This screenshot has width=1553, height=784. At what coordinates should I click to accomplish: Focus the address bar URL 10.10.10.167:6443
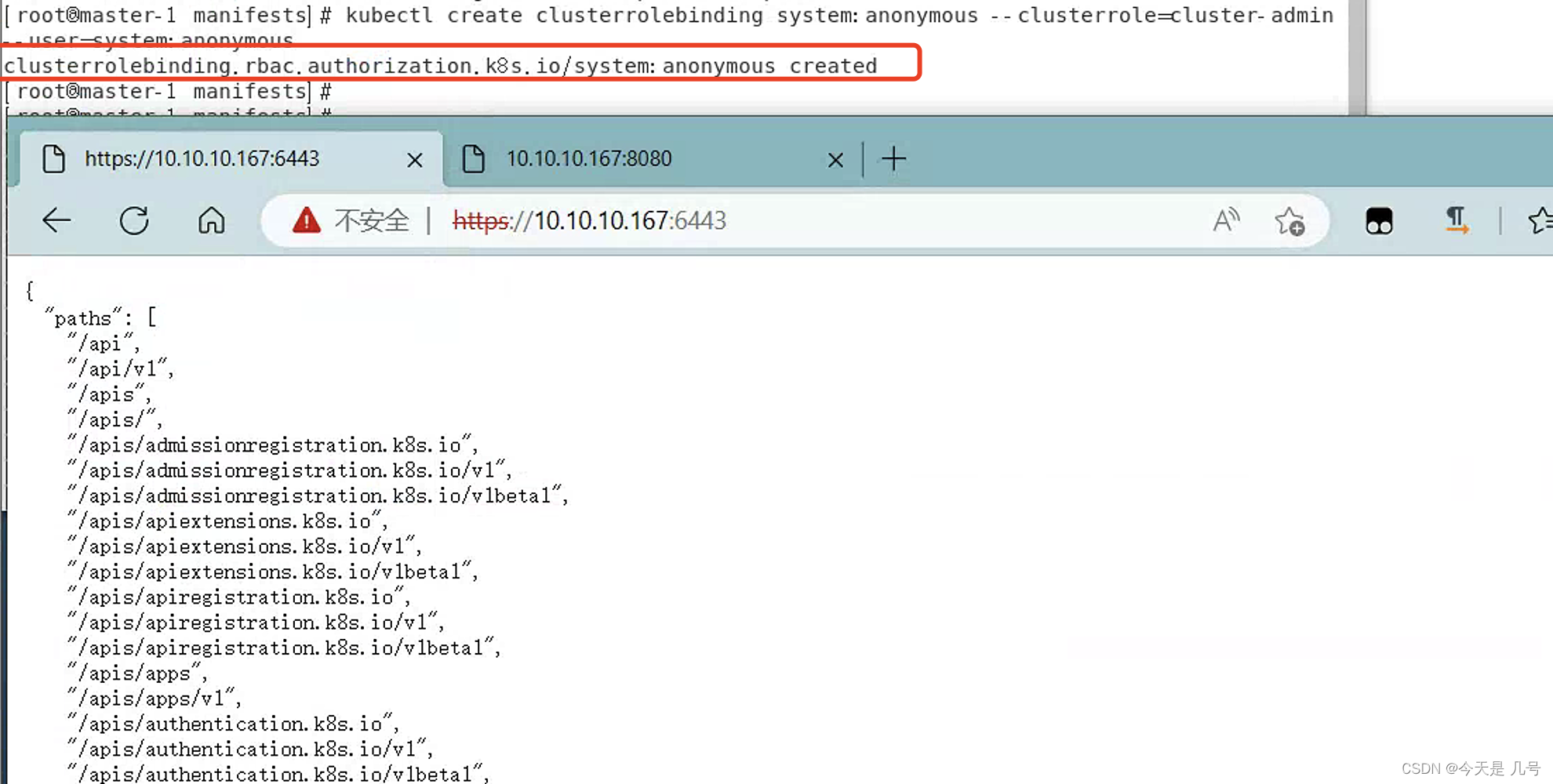[x=590, y=221]
